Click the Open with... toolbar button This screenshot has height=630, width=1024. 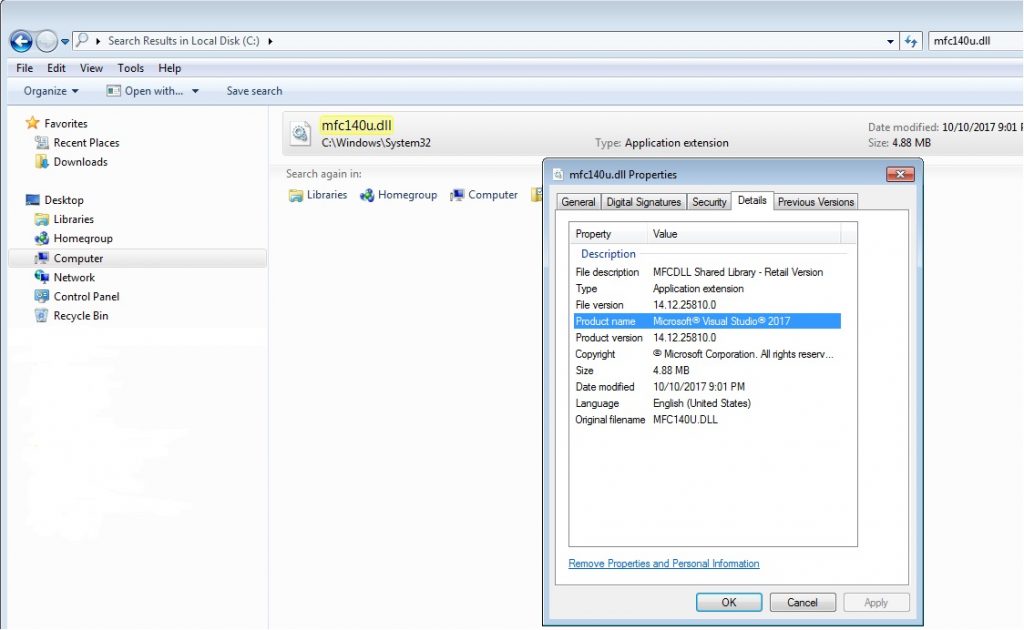pos(145,91)
